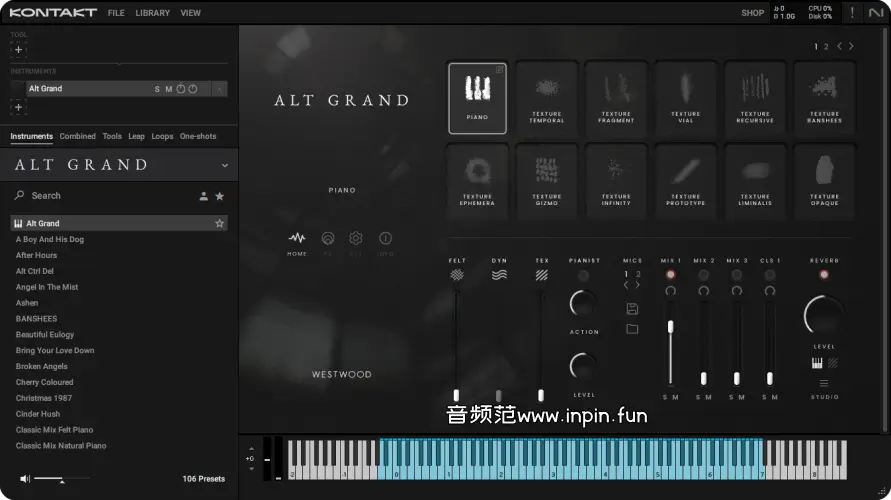
Task: Switch to the Combined tab
Action: point(77,136)
